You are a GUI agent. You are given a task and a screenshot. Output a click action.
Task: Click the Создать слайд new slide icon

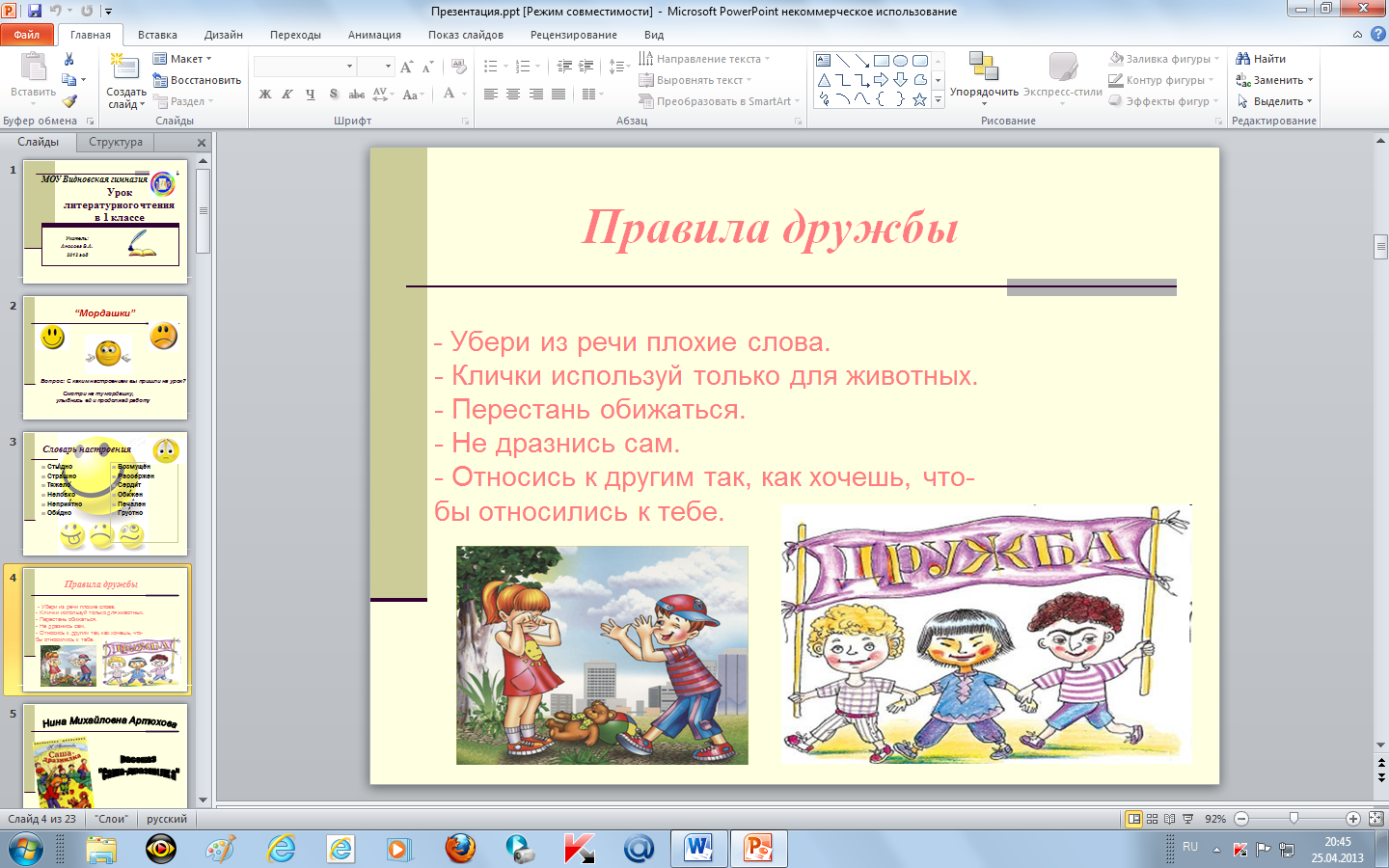[x=124, y=68]
